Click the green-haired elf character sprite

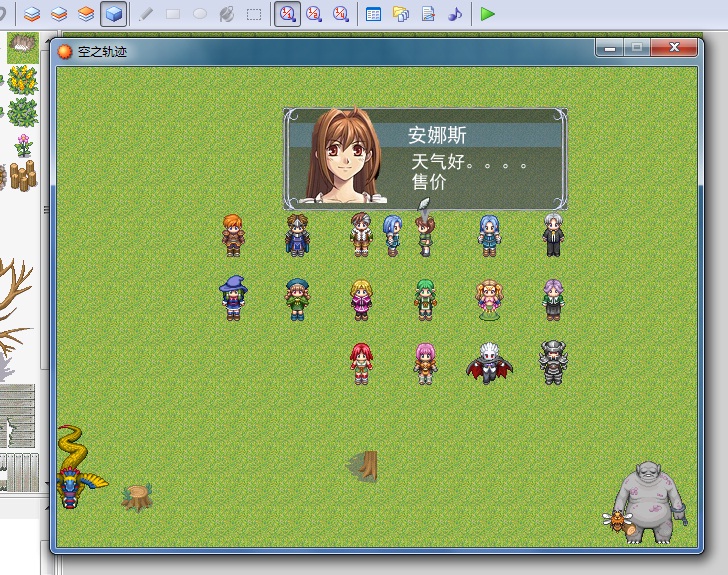[425, 300]
